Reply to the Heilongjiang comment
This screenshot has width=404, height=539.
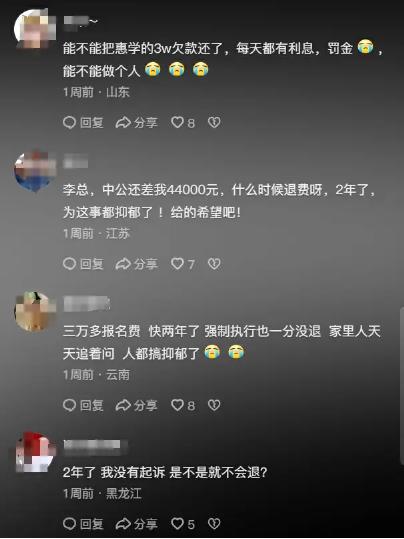tap(83, 524)
